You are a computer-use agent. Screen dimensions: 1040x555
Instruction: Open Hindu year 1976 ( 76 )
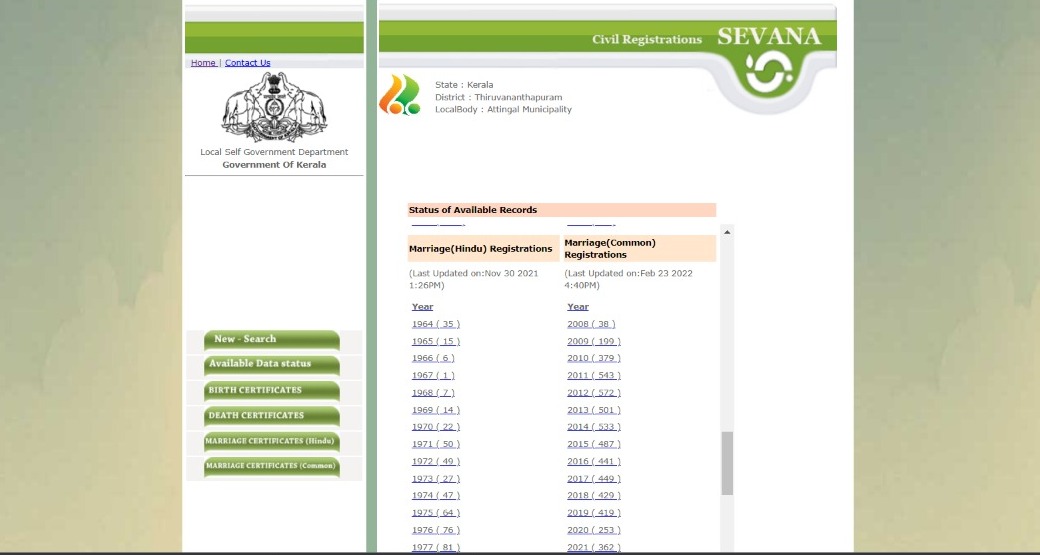(436, 530)
